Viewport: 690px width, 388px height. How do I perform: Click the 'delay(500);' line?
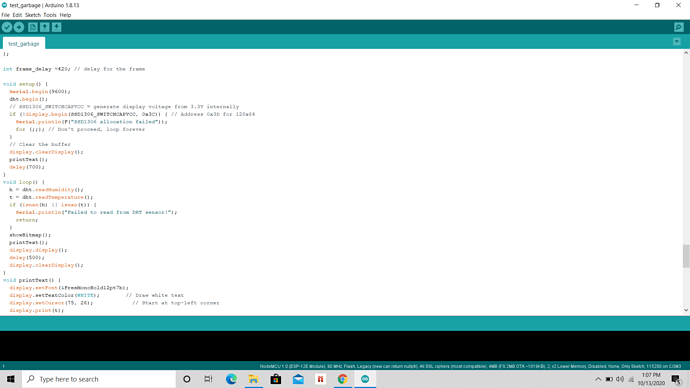(x=27, y=257)
